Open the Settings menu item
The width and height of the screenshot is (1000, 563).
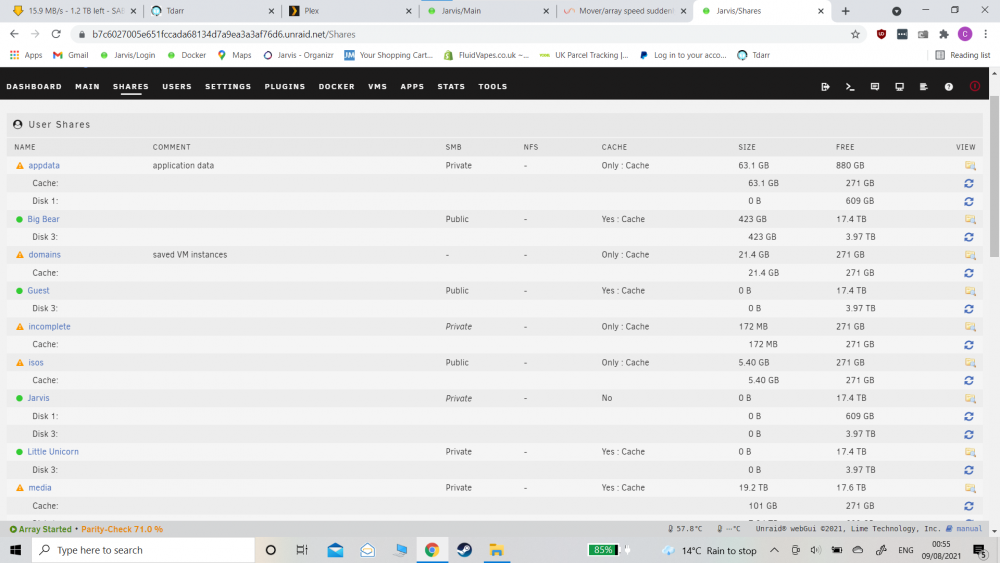[x=228, y=87]
